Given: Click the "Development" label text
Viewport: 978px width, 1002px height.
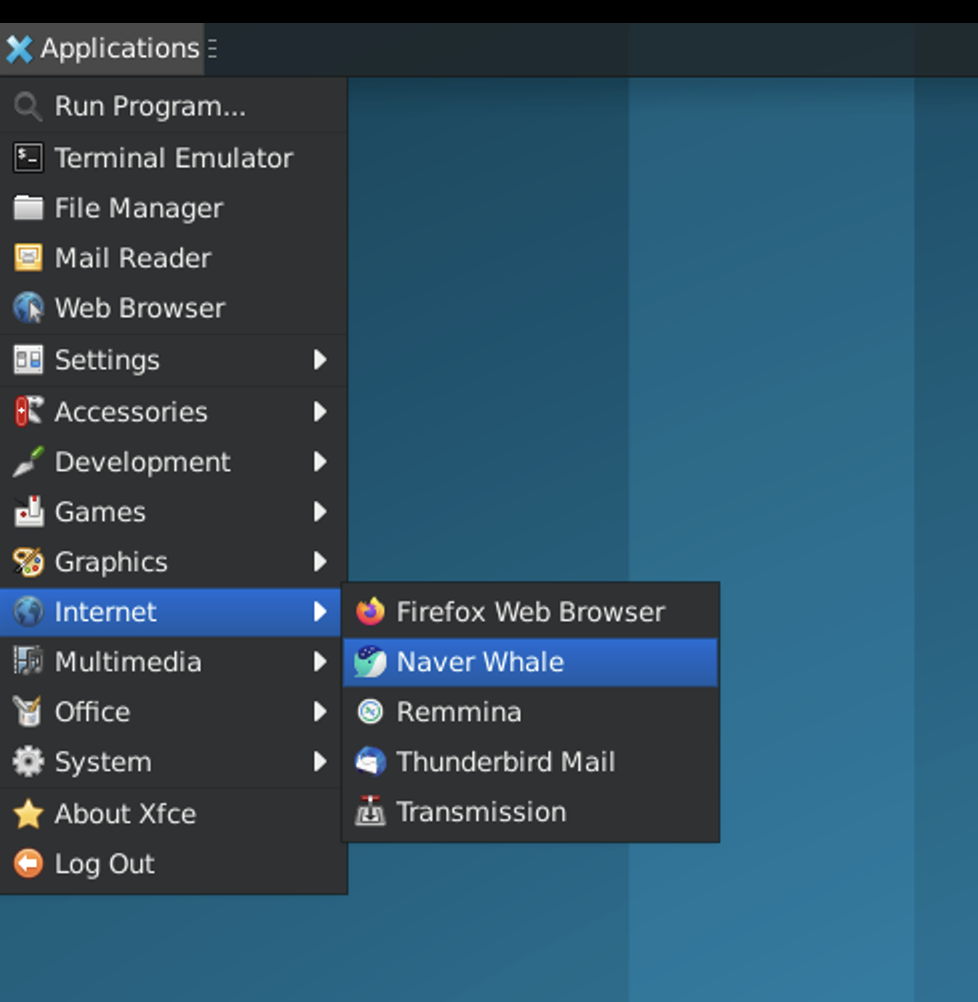Looking at the screenshot, I should click(x=143, y=463).
